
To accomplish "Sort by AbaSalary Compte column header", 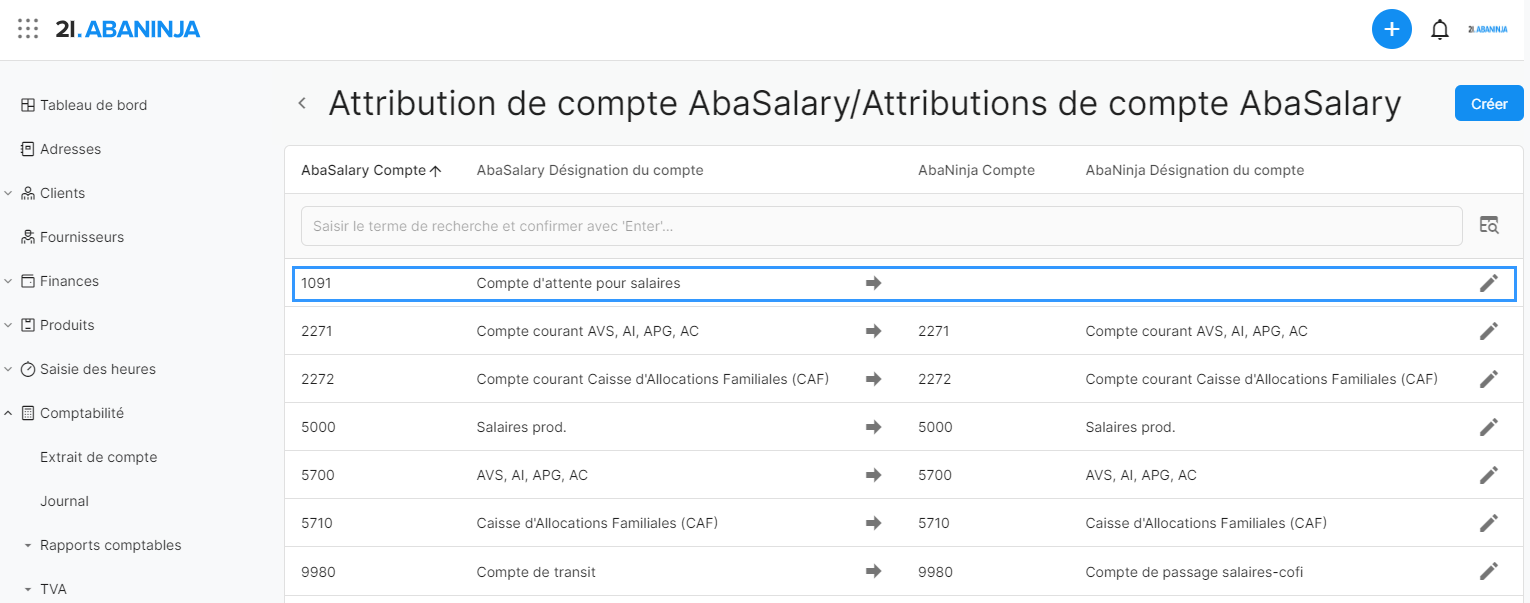I will click(363, 170).
